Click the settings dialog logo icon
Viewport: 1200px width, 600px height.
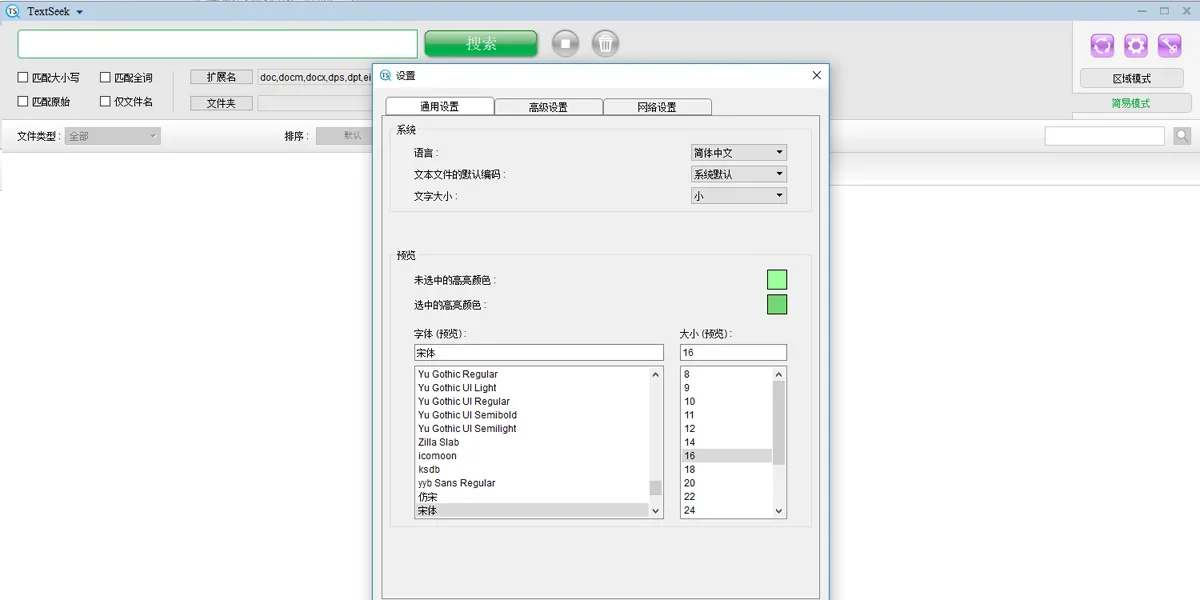tap(386, 75)
